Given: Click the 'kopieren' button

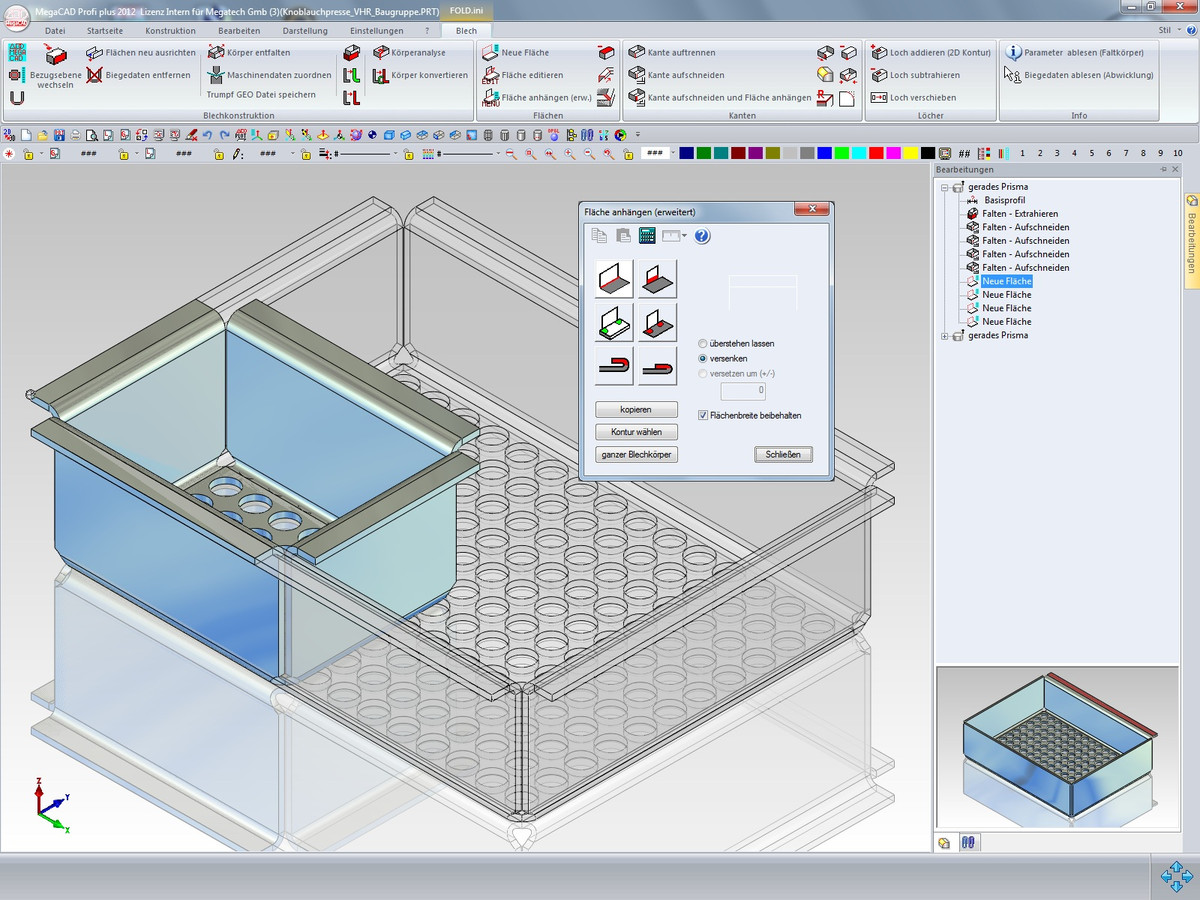Looking at the screenshot, I should (x=636, y=410).
